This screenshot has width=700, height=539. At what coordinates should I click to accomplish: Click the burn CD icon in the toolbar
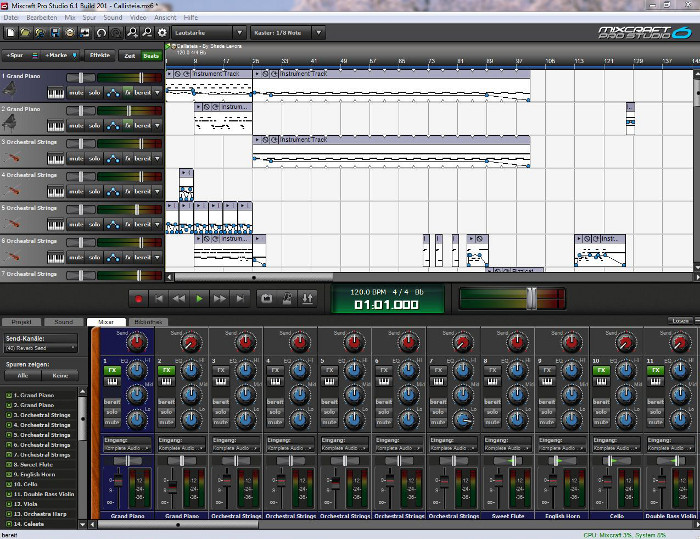pyautogui.click(x=70, y=33)
